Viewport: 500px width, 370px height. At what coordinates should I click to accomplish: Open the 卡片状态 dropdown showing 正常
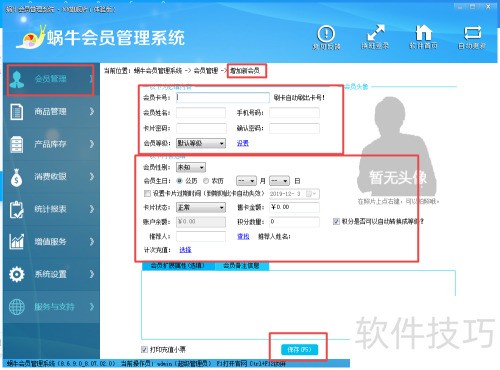point(201,208)
